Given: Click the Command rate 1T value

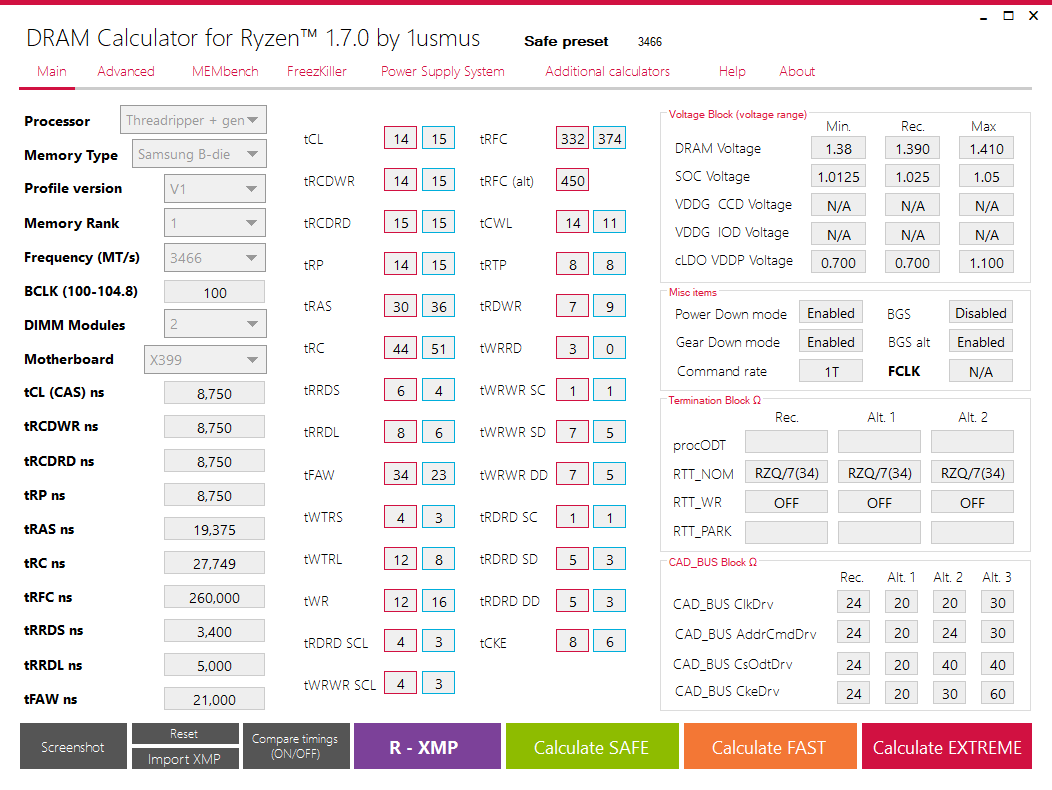Looking at the screenshot, I should coord(831,371).
